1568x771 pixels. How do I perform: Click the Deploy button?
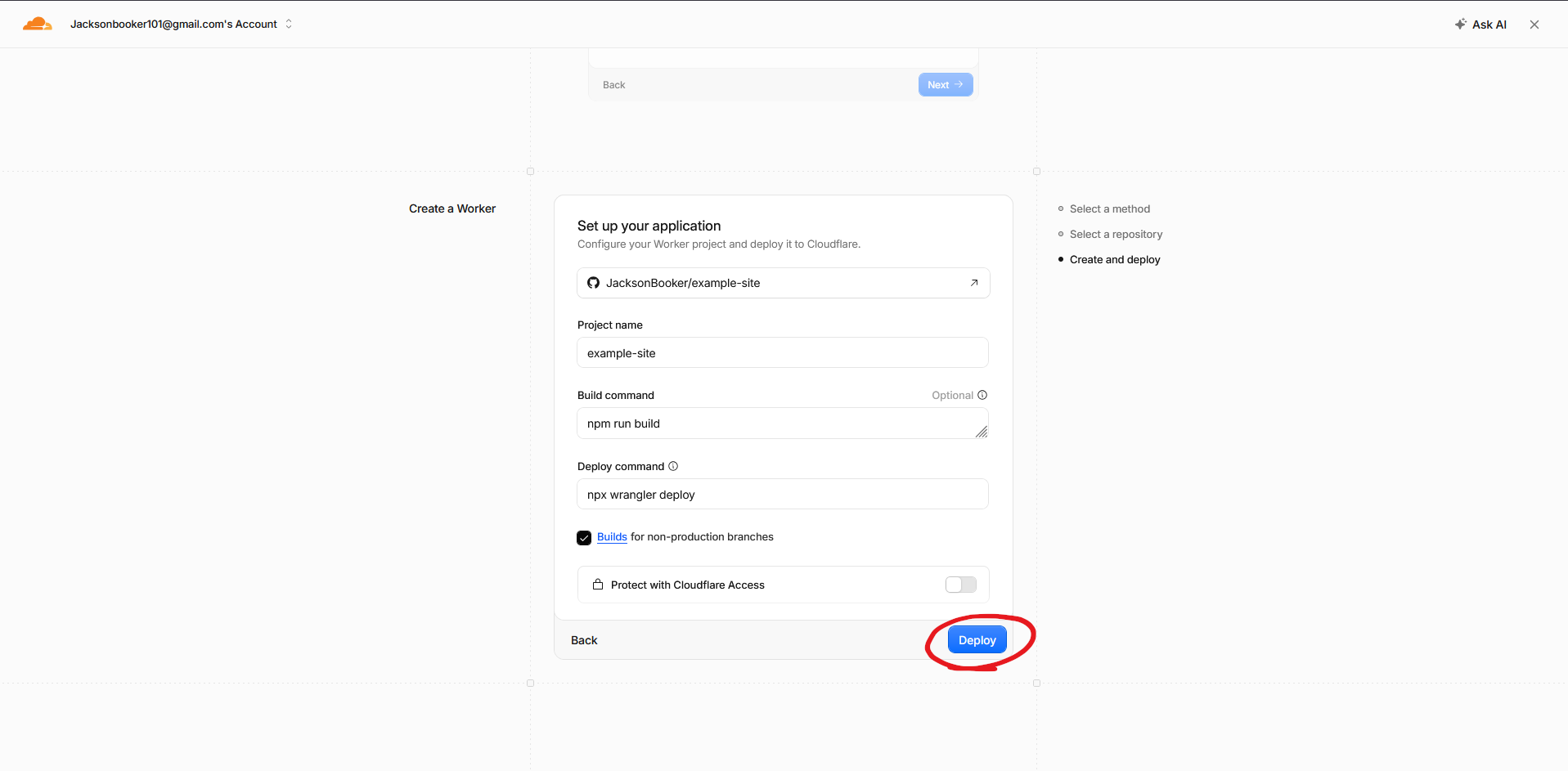point(977,640)
